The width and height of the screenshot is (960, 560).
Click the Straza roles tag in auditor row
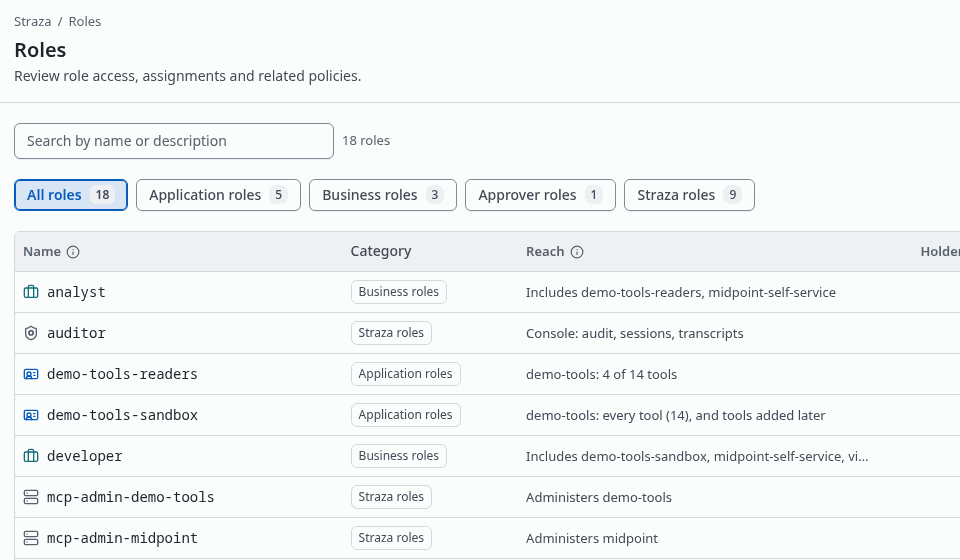(391, 333)
